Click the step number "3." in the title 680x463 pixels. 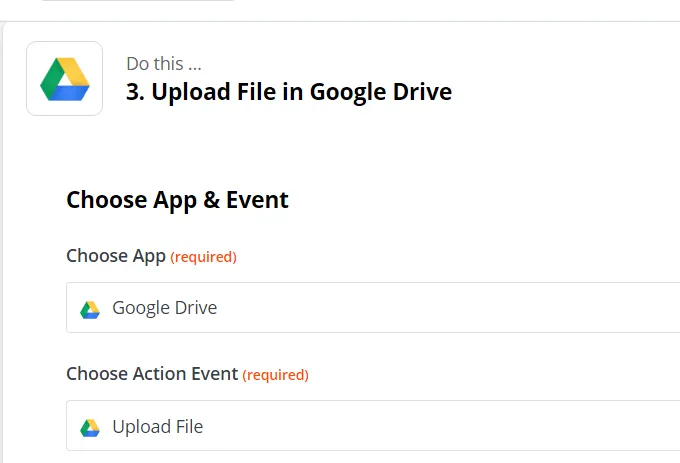135,93
